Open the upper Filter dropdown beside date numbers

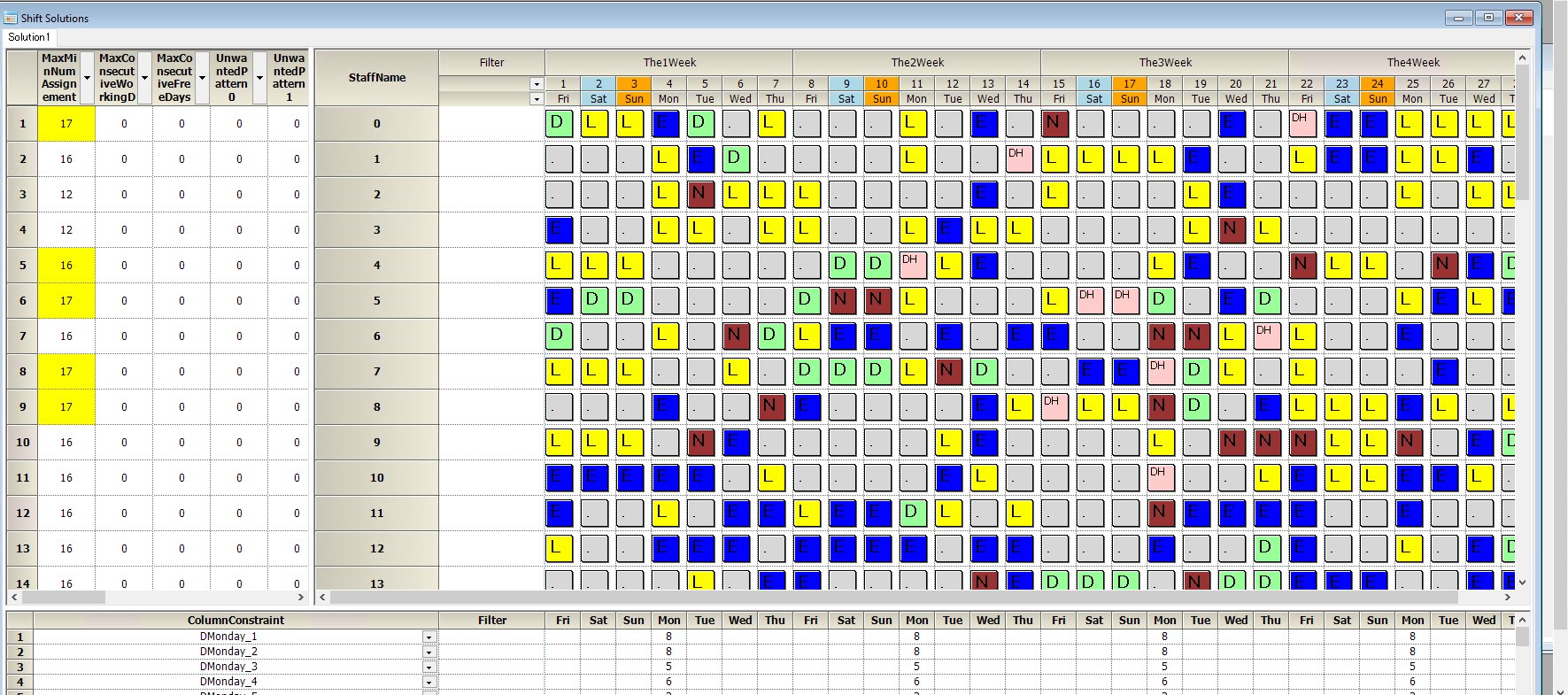tap(536, 84)
